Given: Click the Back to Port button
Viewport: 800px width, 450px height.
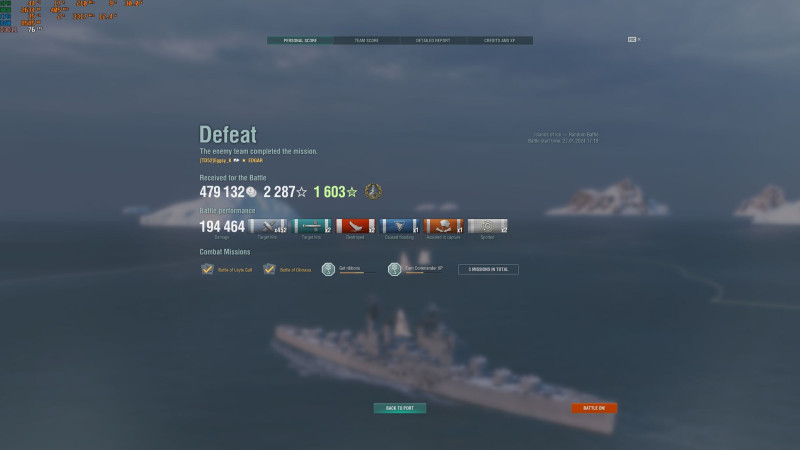Looking at the screenshot, I should coord(399,408).
